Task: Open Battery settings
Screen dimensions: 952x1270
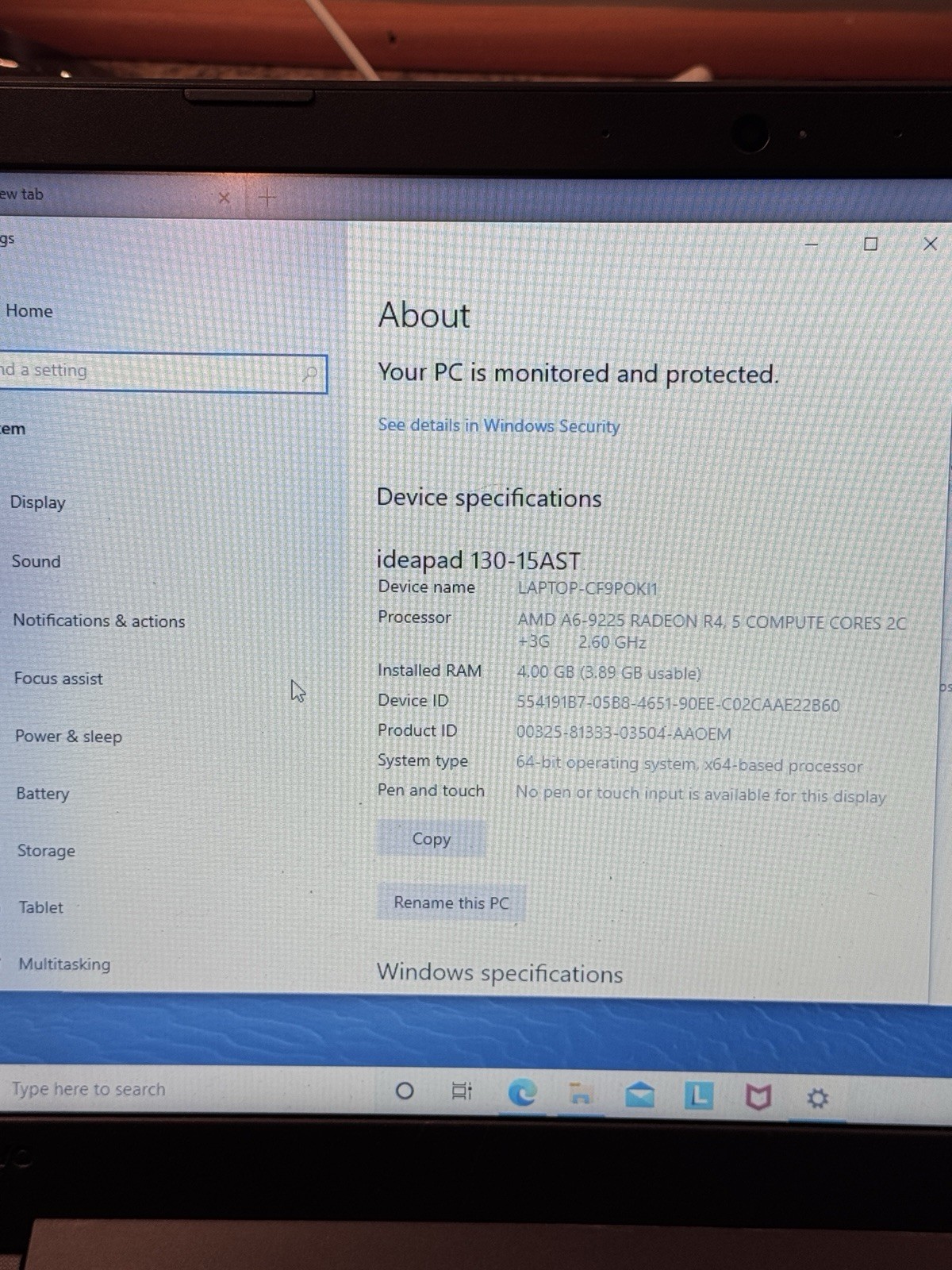Action: pyautogui.click(x=43, y=794)
